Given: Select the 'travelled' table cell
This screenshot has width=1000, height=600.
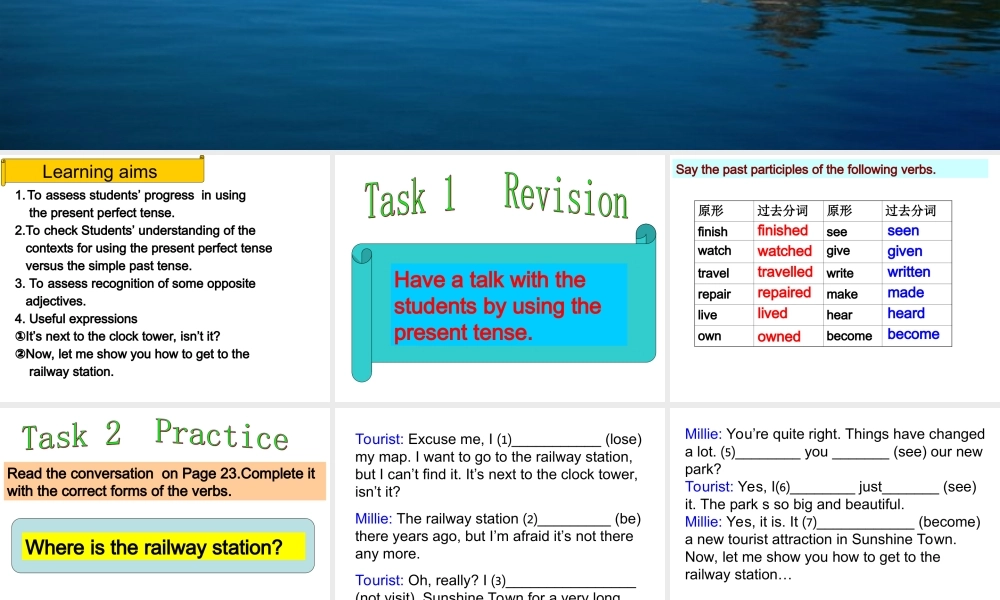Looking at the screenshot, I should [x=788, y=272].
